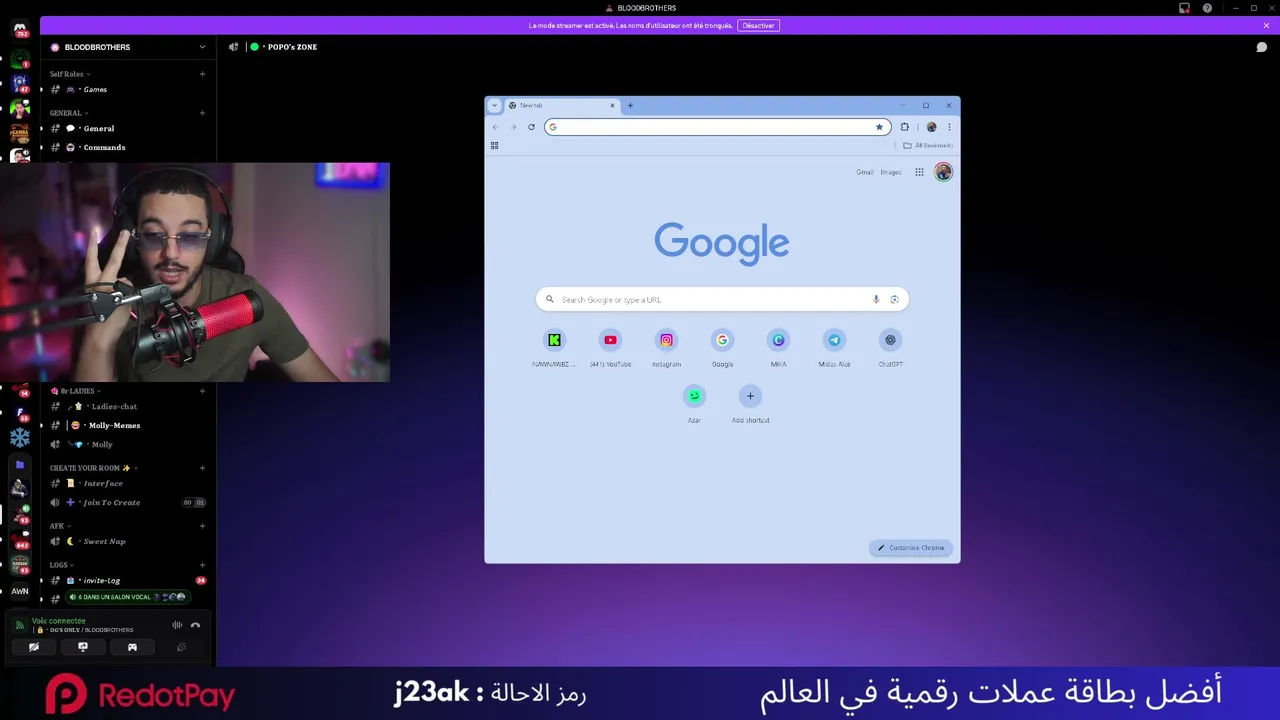Collapse the LADIES category
The width and height of the screenshot is (1280, 720).
point(76,391)
